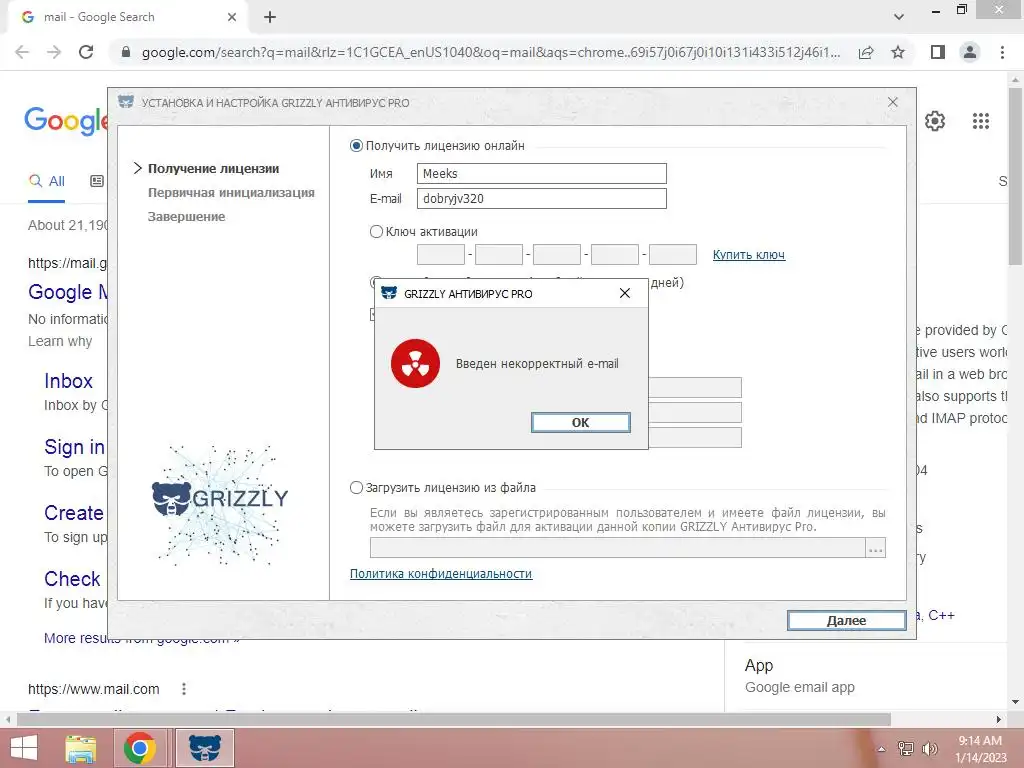Select Получить лицензию онлайн radio button
The width and height of the screenshot is (1024, 768).
click(356, 146)
